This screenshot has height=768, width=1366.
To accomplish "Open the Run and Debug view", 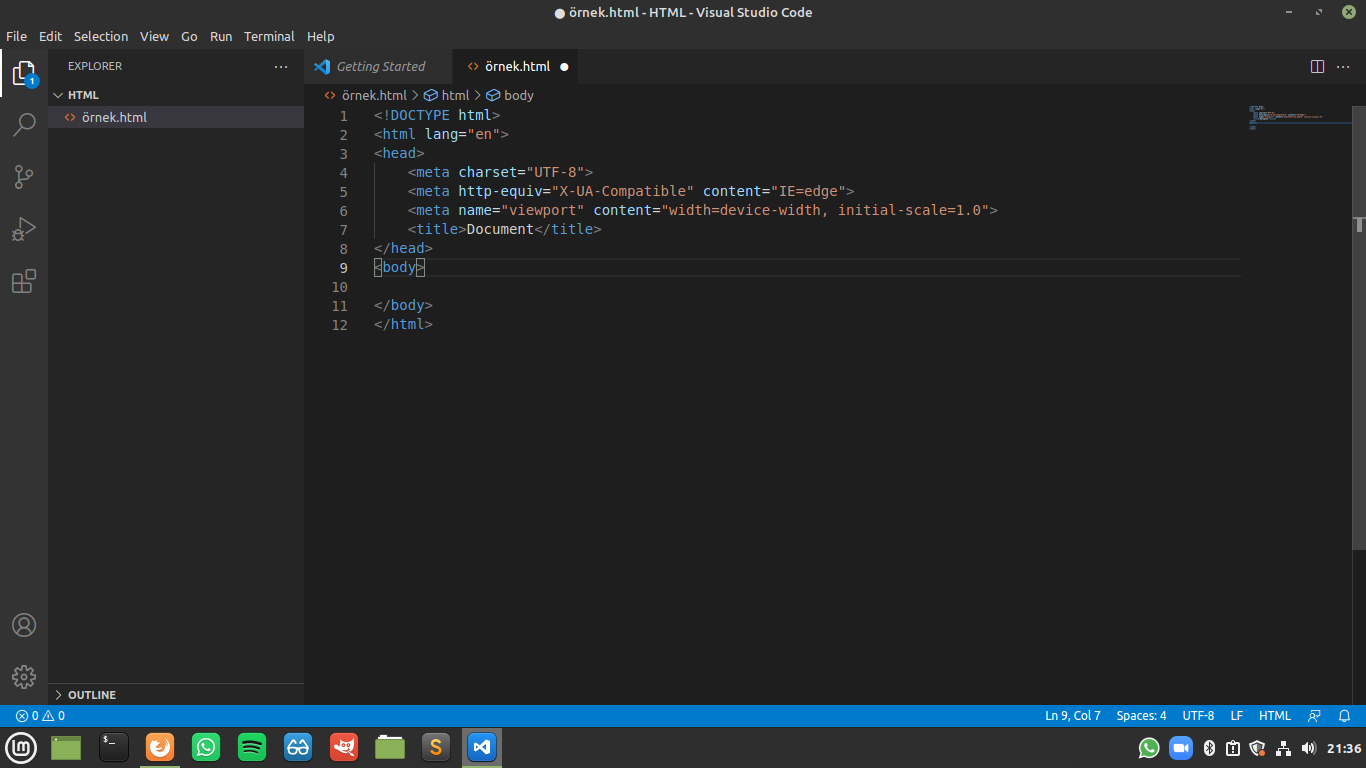I will [x=24, y=229].
